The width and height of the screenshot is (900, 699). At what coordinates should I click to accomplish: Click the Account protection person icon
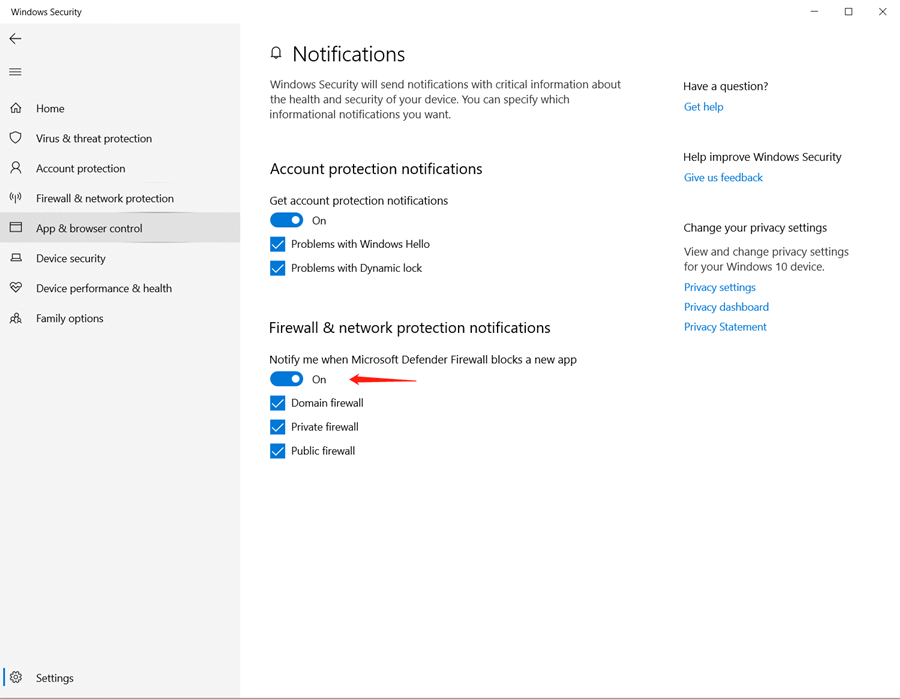pyautogui.click(x=16, y=168)
